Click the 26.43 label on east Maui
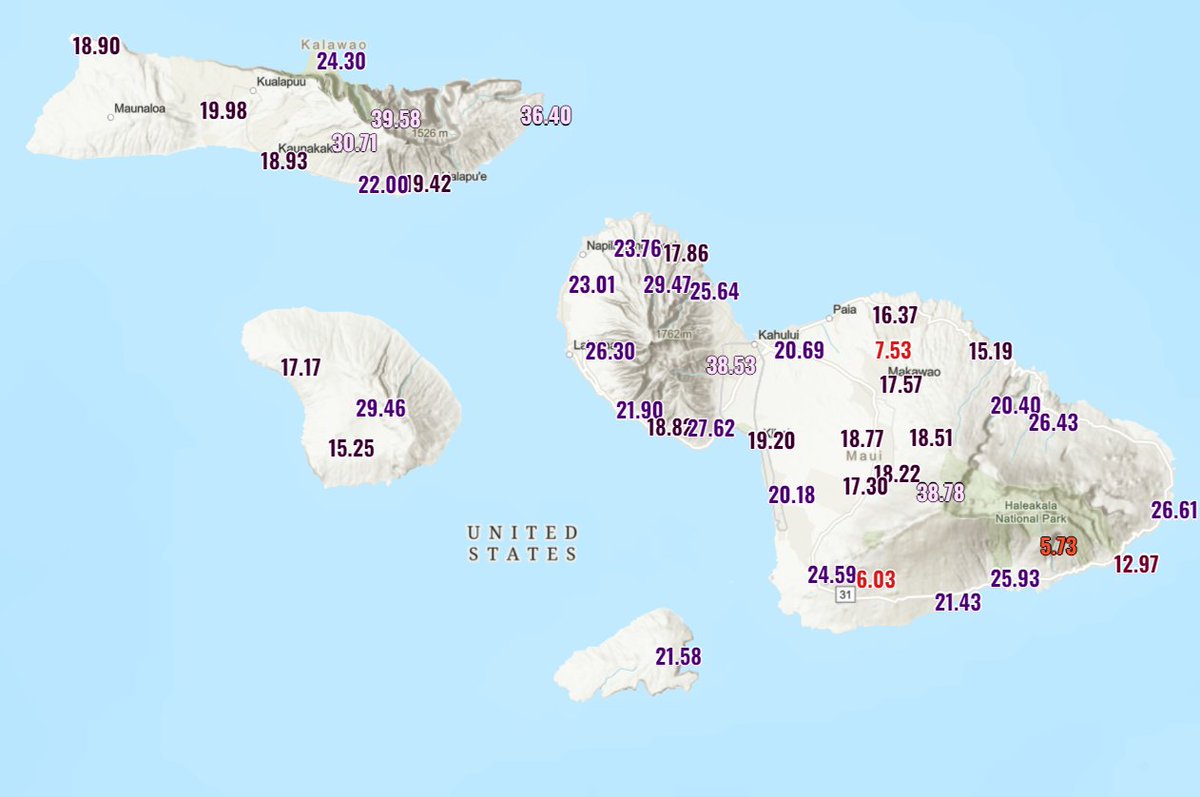Viewport: 1200px width, 797px height. tap(1053, 423)
